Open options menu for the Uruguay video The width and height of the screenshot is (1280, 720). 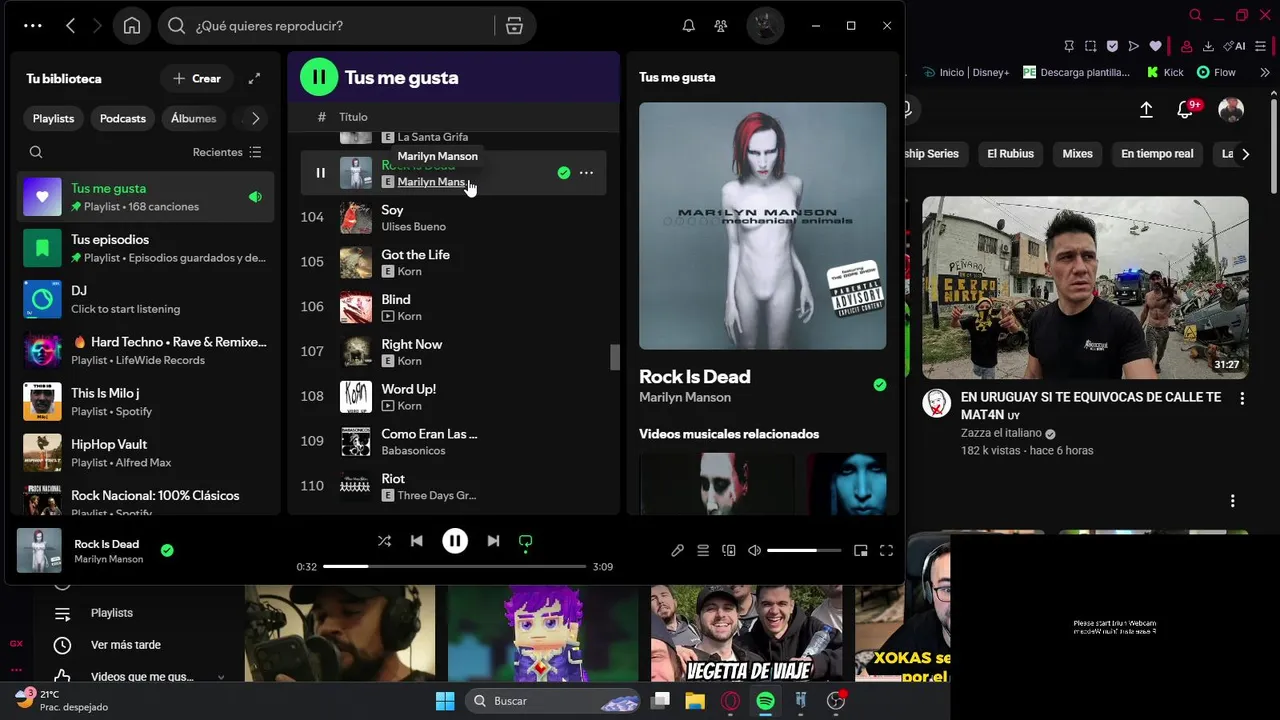(1242, 398)
